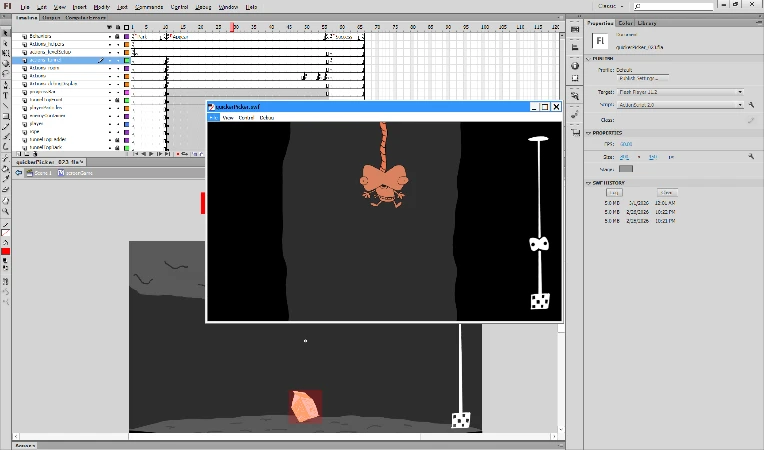Click the new layer icon below layers
Screen dimensions: 764x450
[19, 154]
